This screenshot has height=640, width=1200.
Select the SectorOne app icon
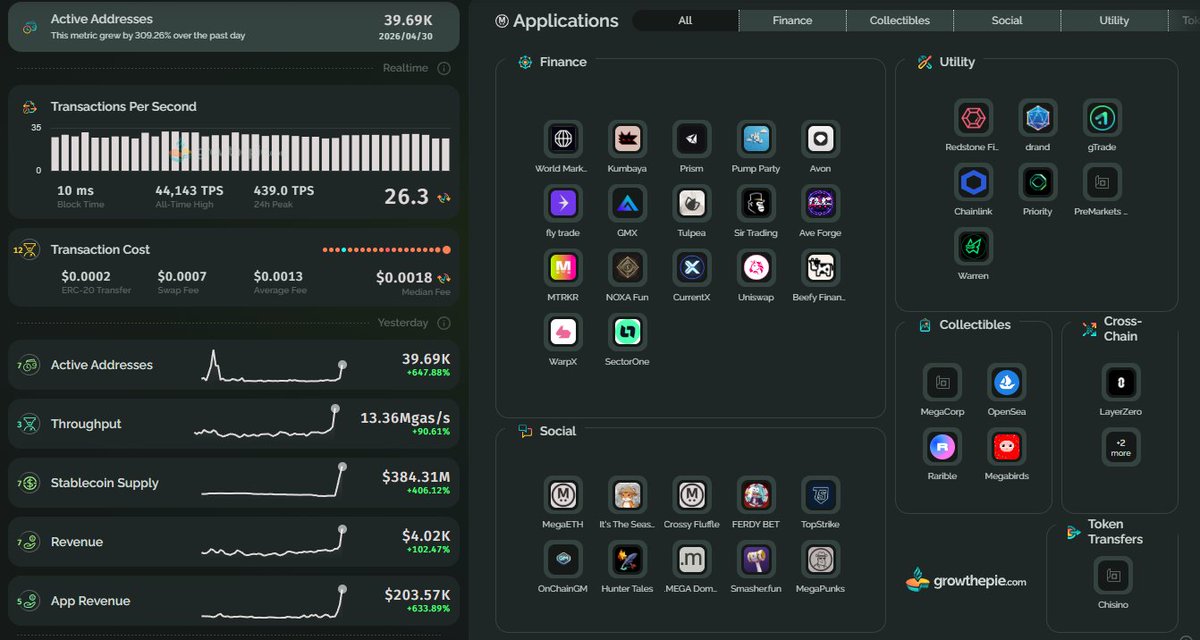tap(627, 331)
